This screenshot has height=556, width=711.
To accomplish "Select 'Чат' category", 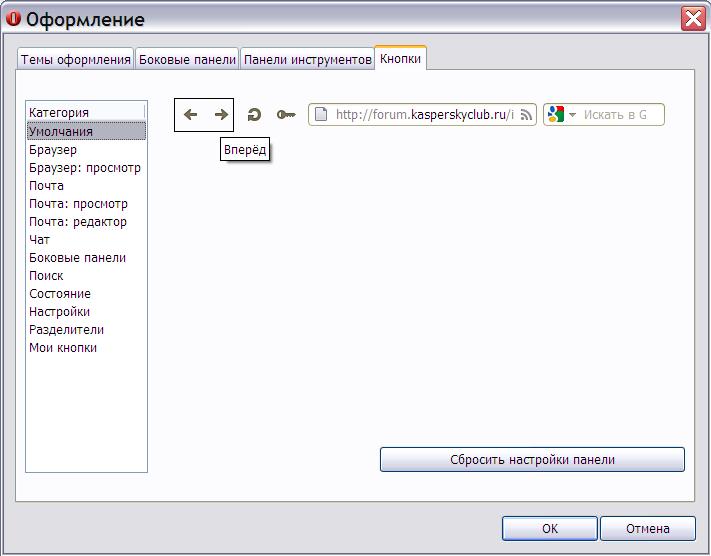I will pos(86,239).
